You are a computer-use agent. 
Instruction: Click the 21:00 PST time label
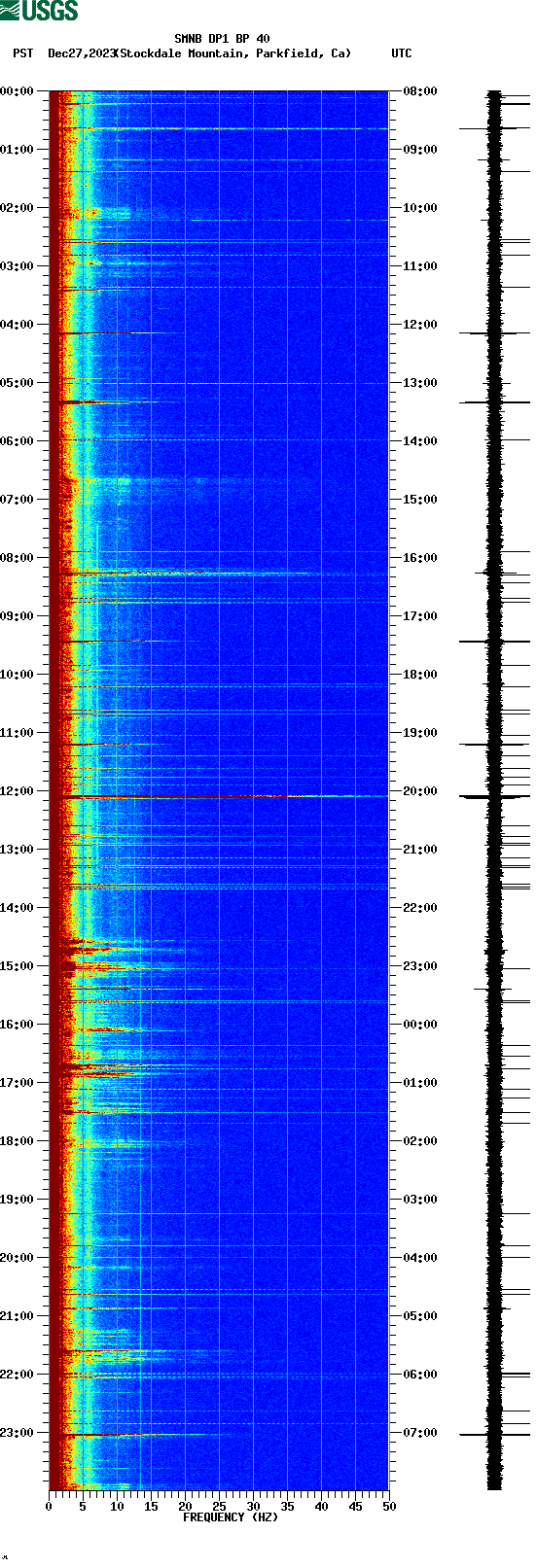[18, 1316]
